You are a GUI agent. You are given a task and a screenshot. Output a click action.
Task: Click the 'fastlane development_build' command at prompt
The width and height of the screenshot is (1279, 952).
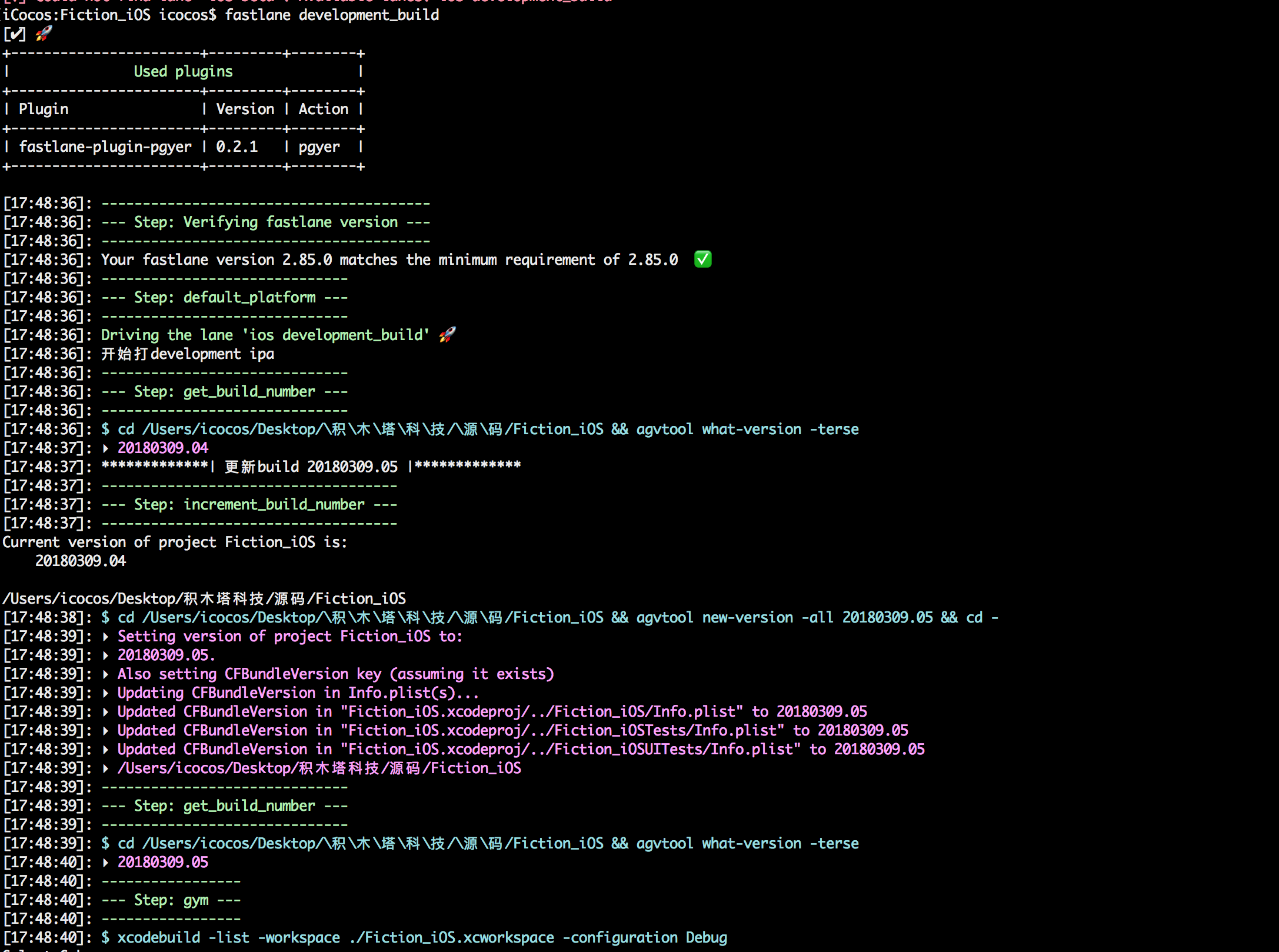point(332,15)
